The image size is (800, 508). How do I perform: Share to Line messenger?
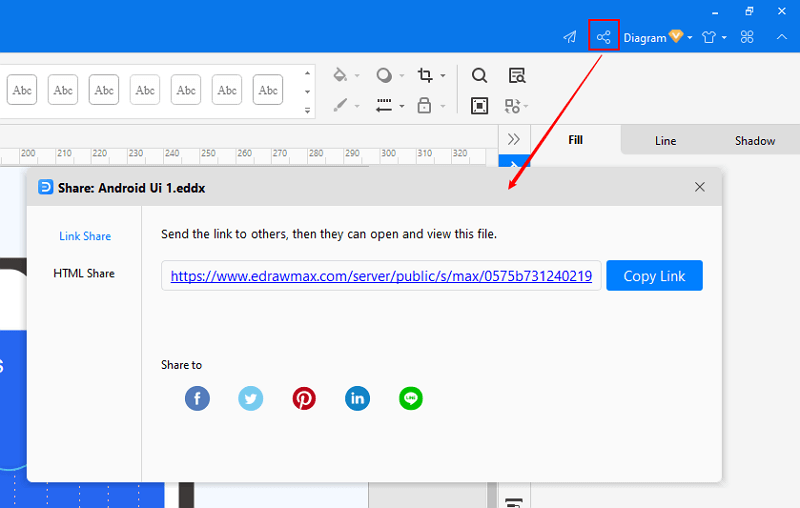(x=411, y=398)
